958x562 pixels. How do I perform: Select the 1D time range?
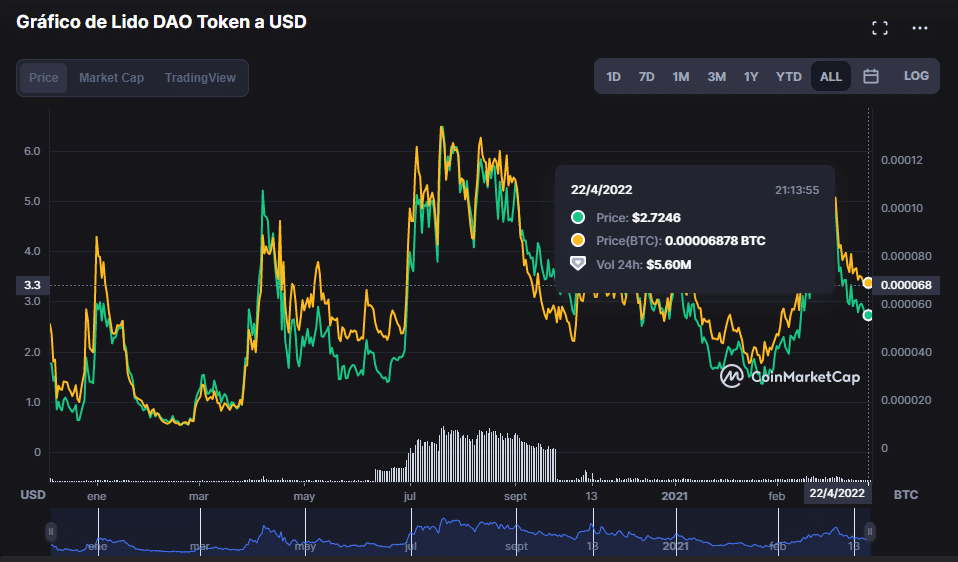pos(613,76)
